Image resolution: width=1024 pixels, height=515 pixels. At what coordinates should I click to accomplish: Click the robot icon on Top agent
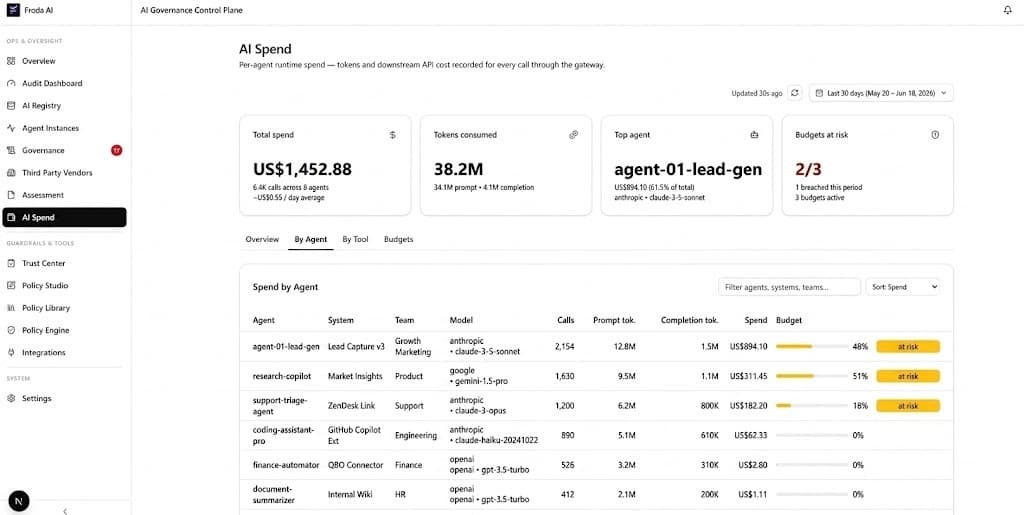coord(754,135)
